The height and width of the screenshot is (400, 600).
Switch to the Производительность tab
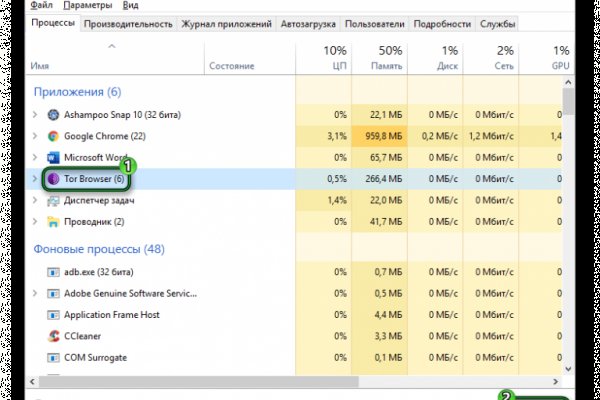click(x=127, y=22)
